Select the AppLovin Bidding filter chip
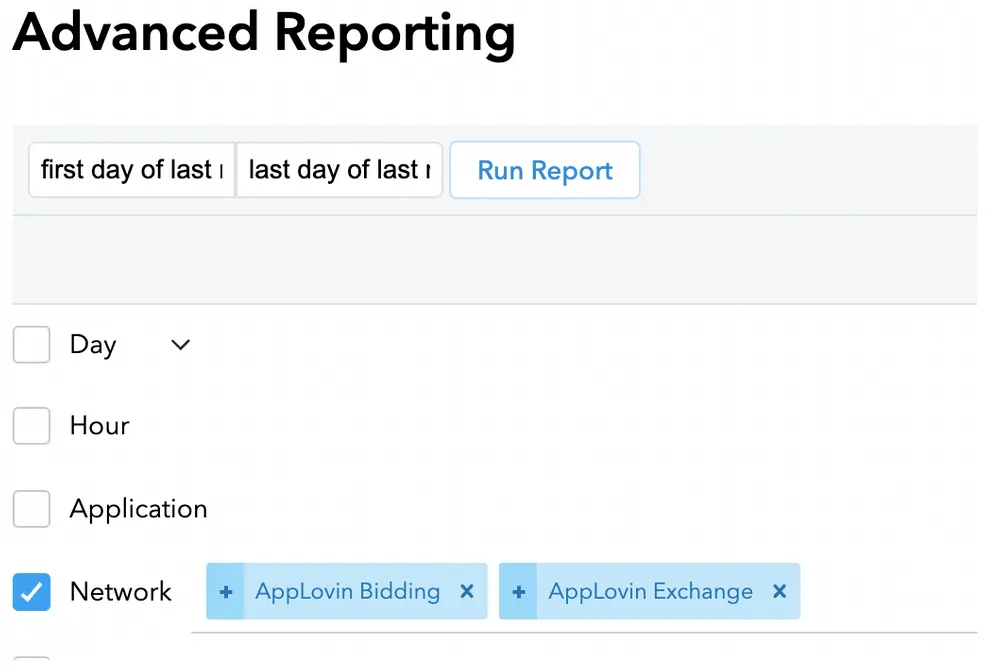Viewport: 987px width, 672px height. click(x=348, y=591)
